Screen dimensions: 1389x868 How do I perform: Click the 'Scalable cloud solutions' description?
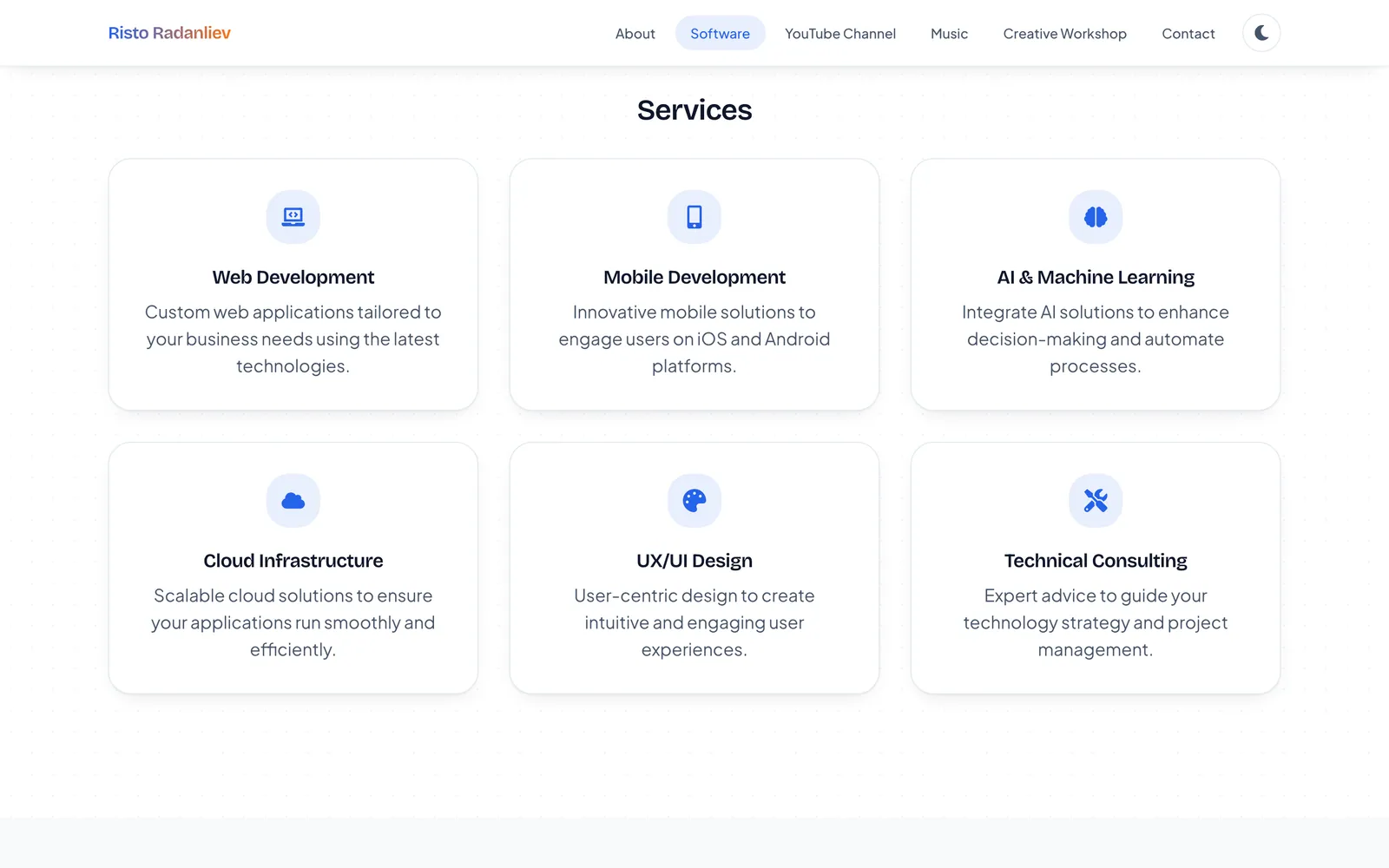[x=293, y=622]
